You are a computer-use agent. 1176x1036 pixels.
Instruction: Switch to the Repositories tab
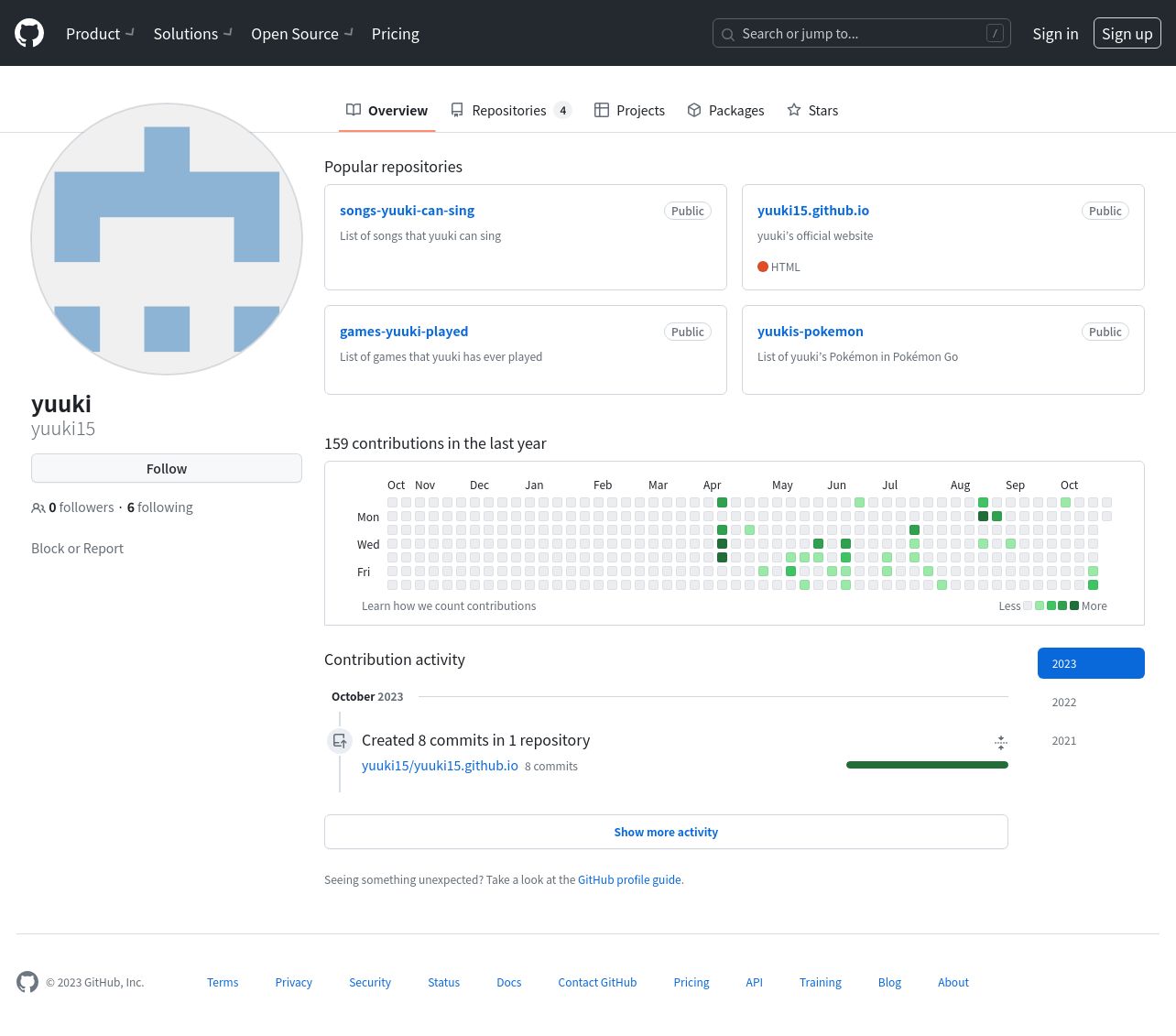pyautogui.click(x=511, y=110)
